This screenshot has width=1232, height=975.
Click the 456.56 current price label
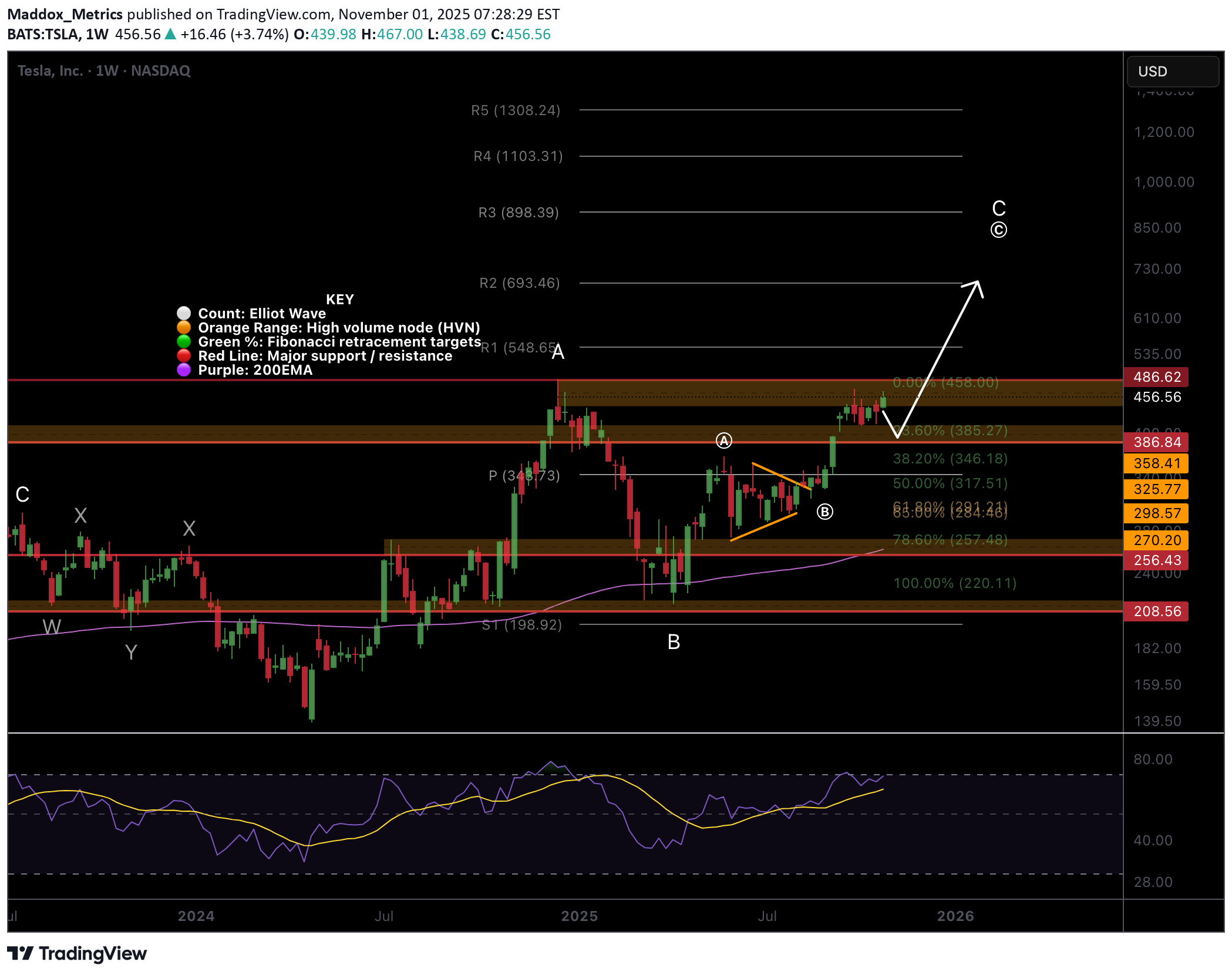(1157, 397)
